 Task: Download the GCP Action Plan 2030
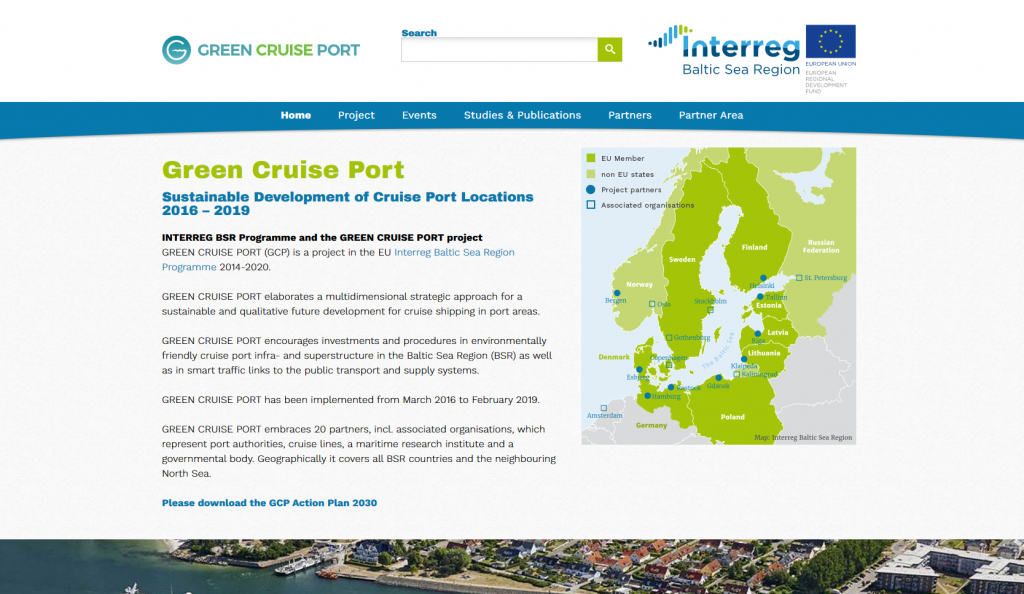pos(269,503)
